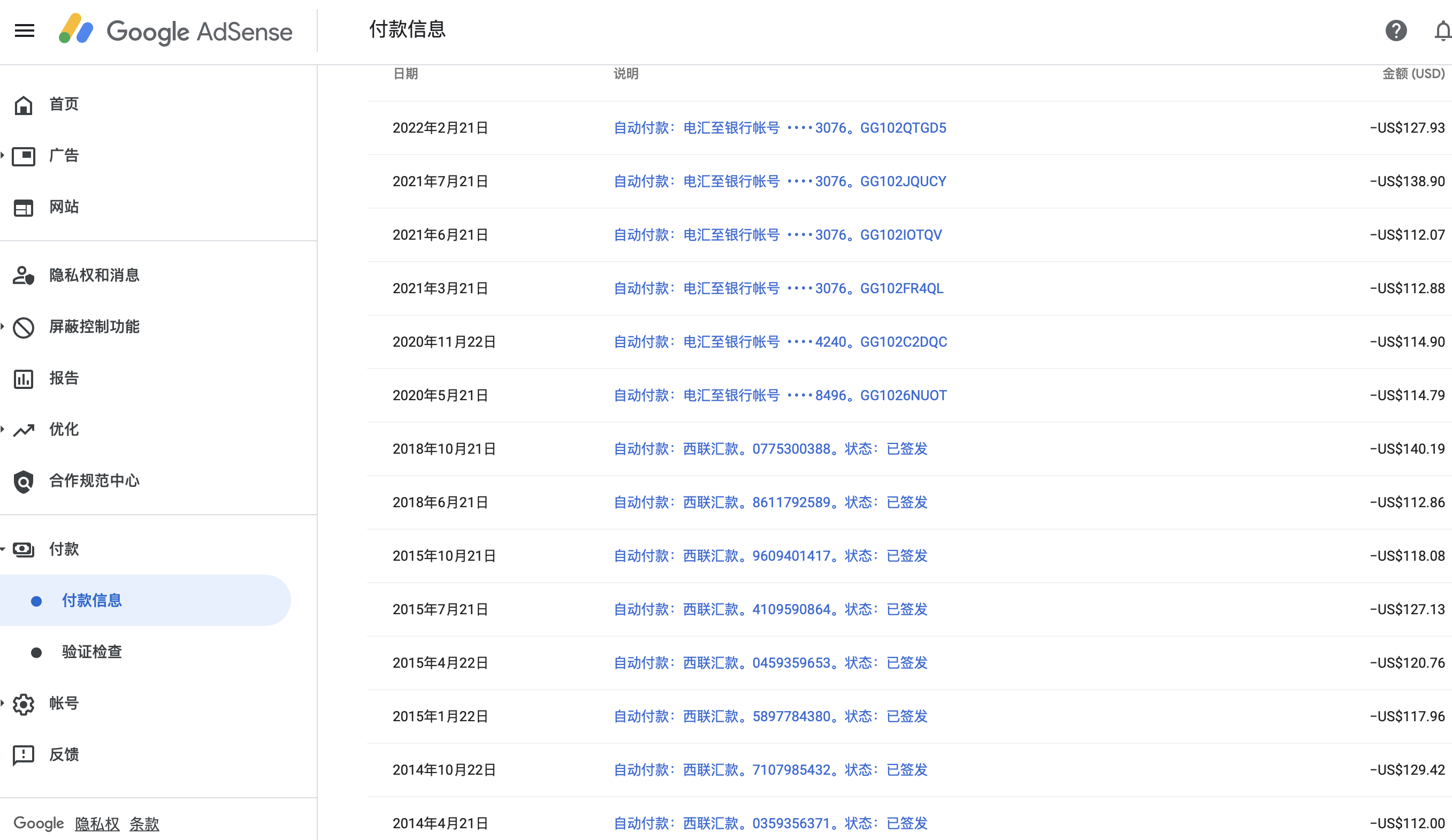Click the Google AdSense logo

click(x=175, y=30)
